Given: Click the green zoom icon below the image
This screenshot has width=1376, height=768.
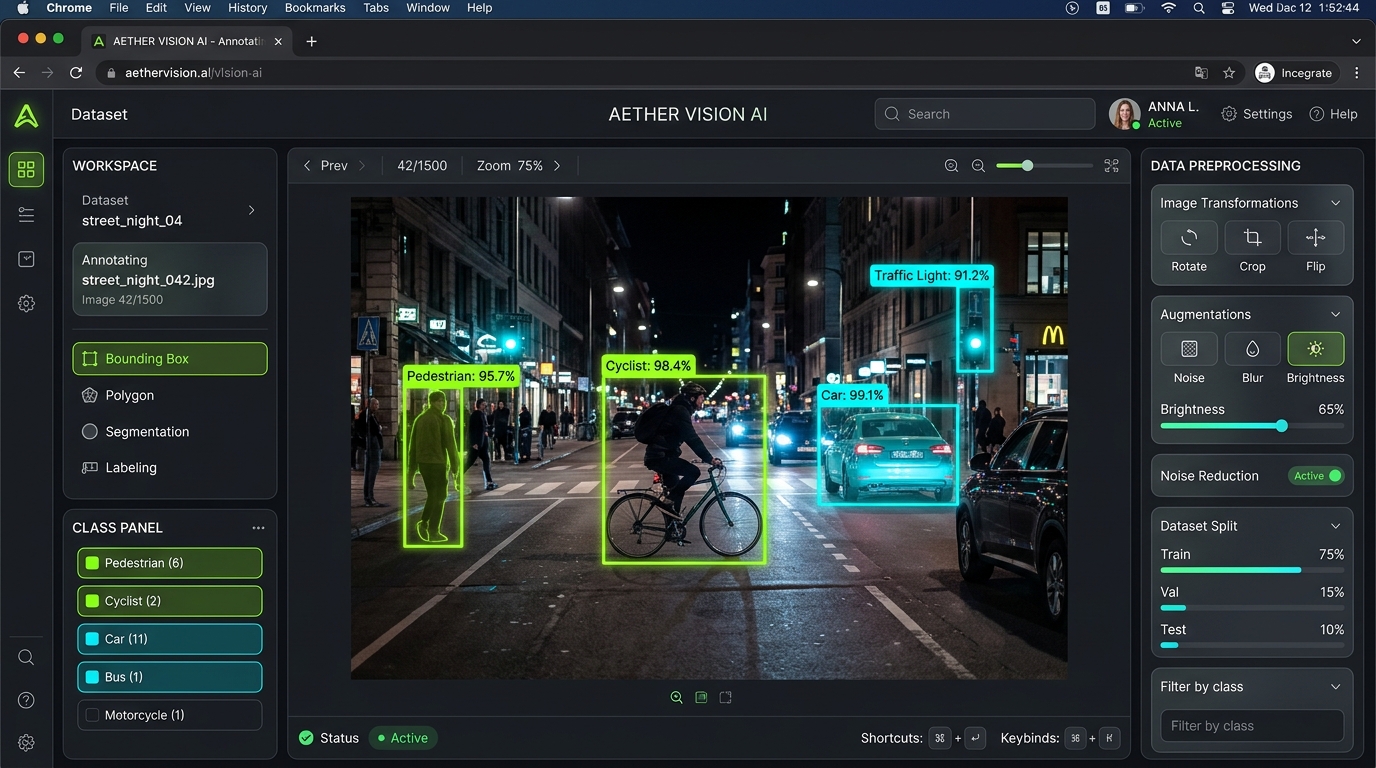Looking at the screenshot, I should coord(677,697).
